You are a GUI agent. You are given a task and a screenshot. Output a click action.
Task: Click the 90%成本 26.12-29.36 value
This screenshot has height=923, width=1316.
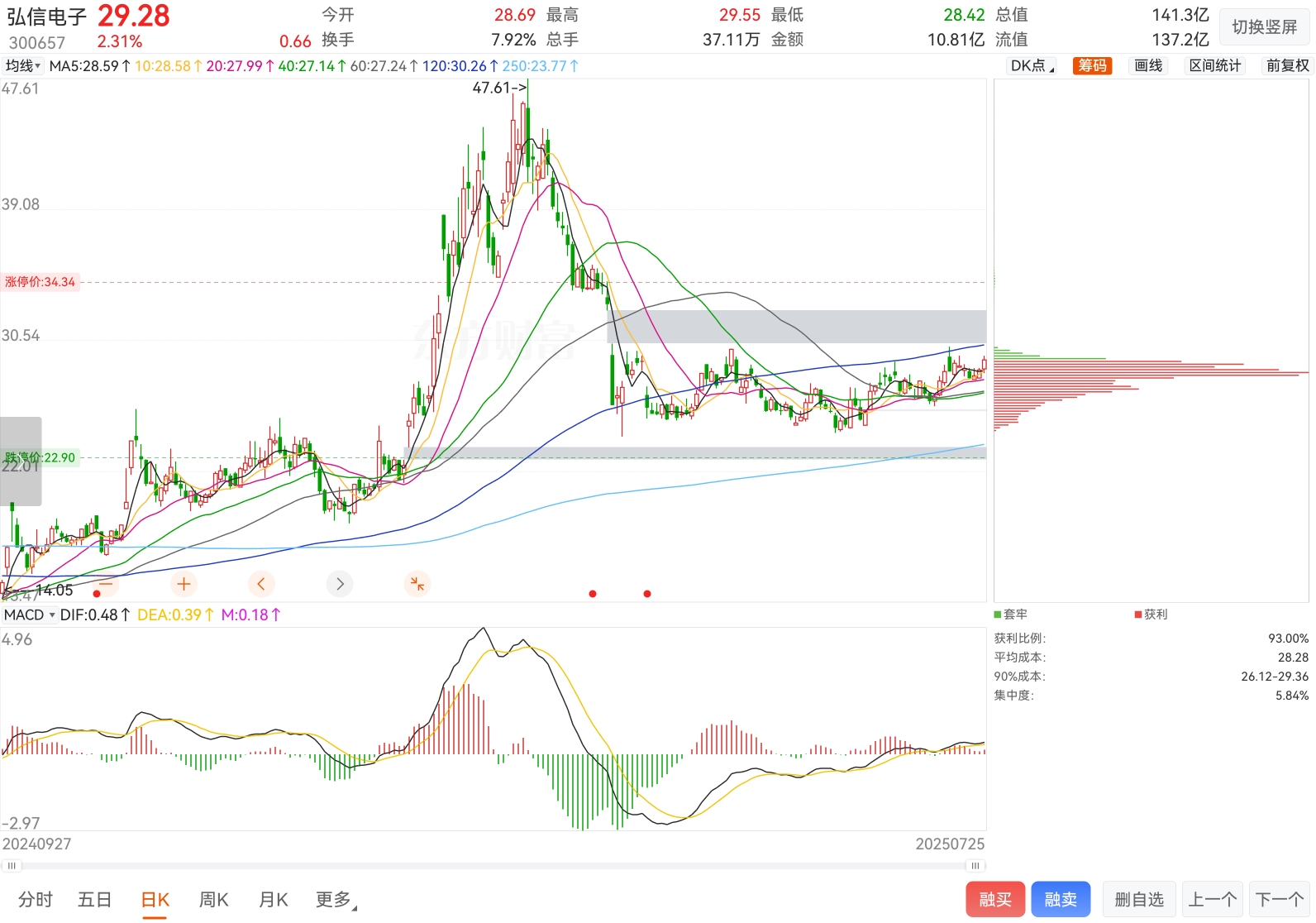[1275, 677]
